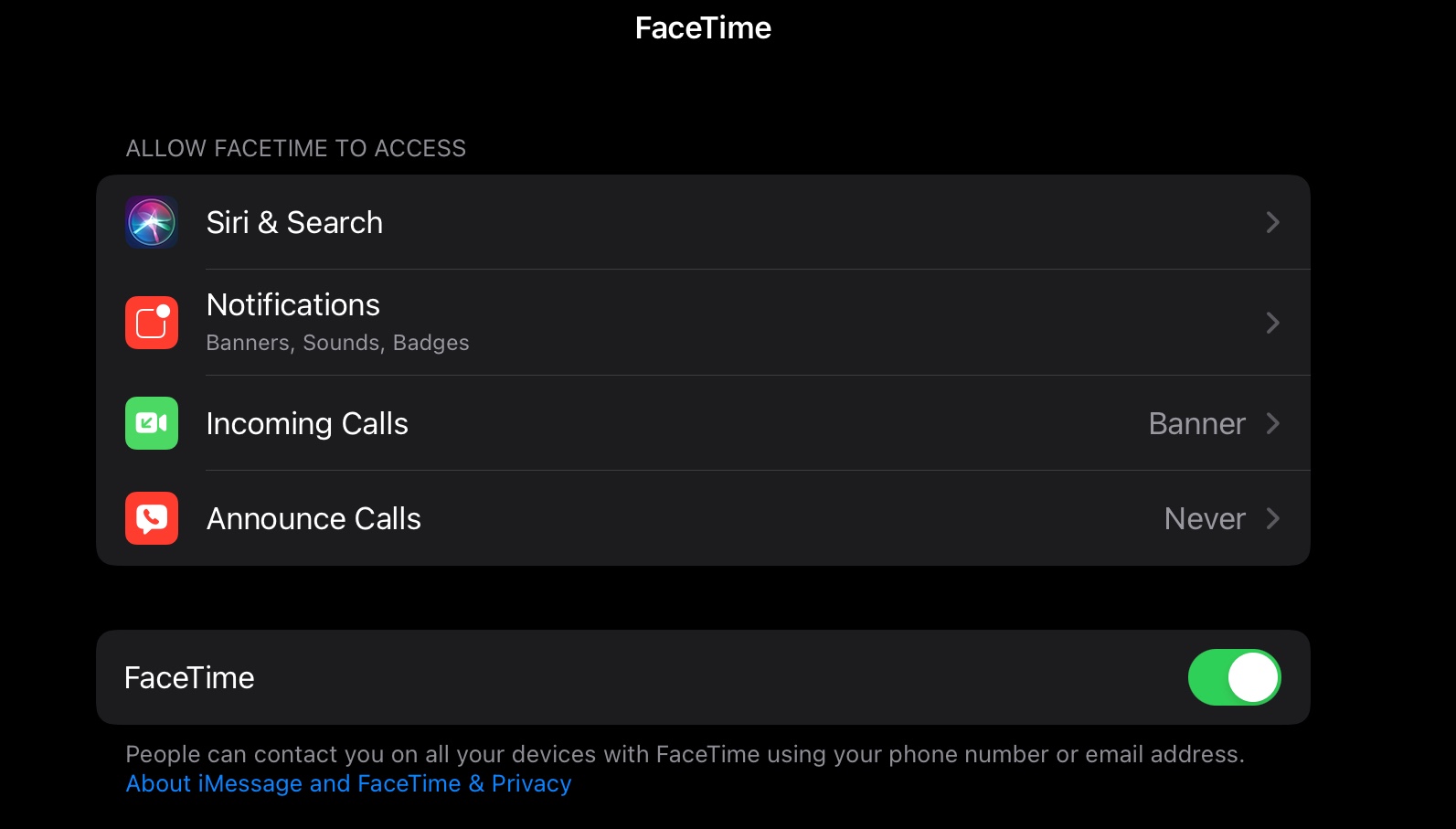The image size is (1456, 829).
Task: Click the chevron on Notifications row
Action: [1272, 323]
